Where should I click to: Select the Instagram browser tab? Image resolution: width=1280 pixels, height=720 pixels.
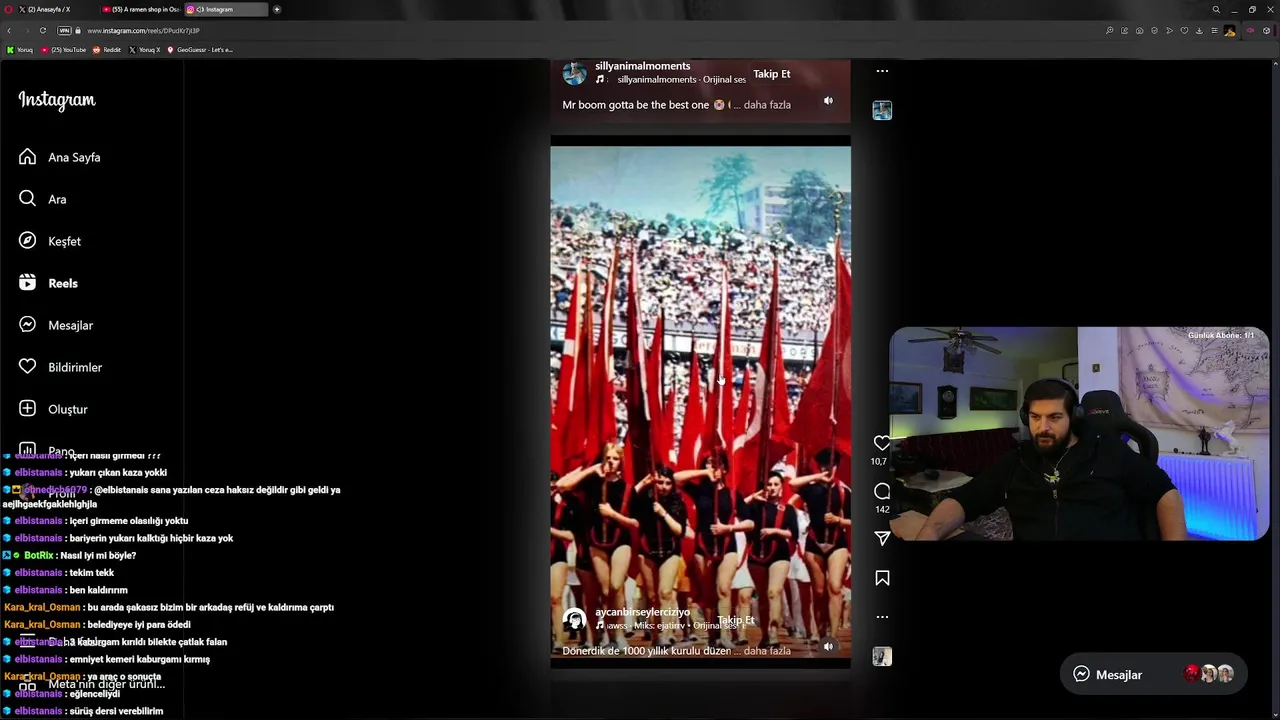coord(226,9)
